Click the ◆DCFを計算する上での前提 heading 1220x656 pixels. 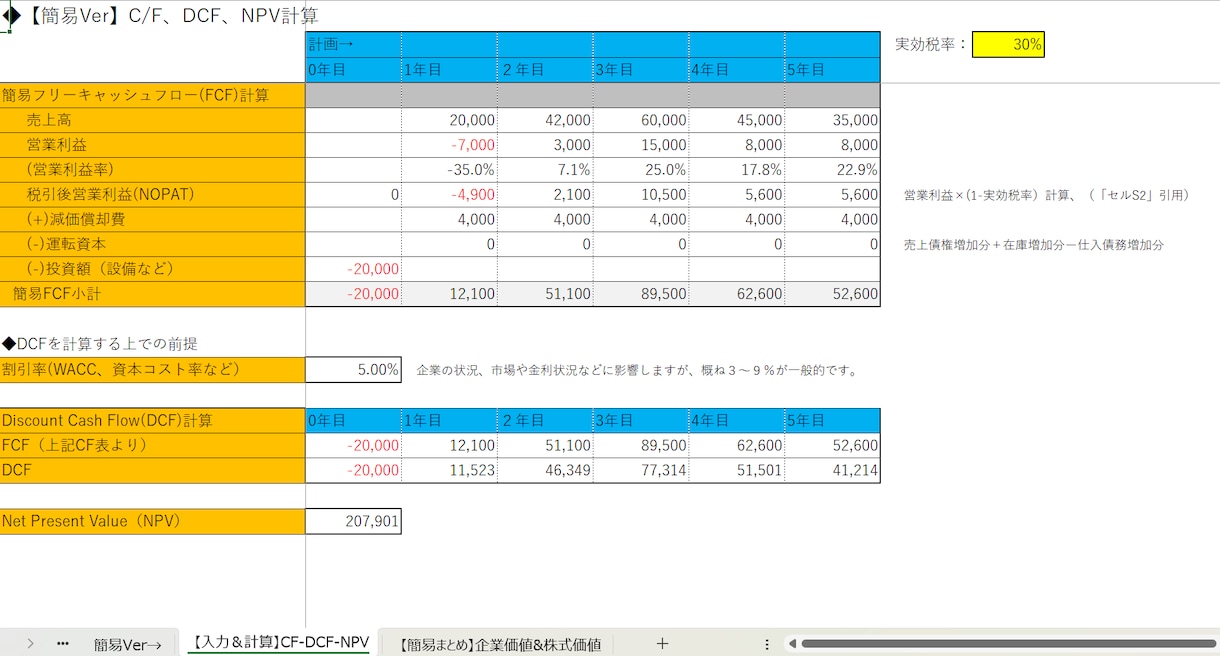pos(99,343)
